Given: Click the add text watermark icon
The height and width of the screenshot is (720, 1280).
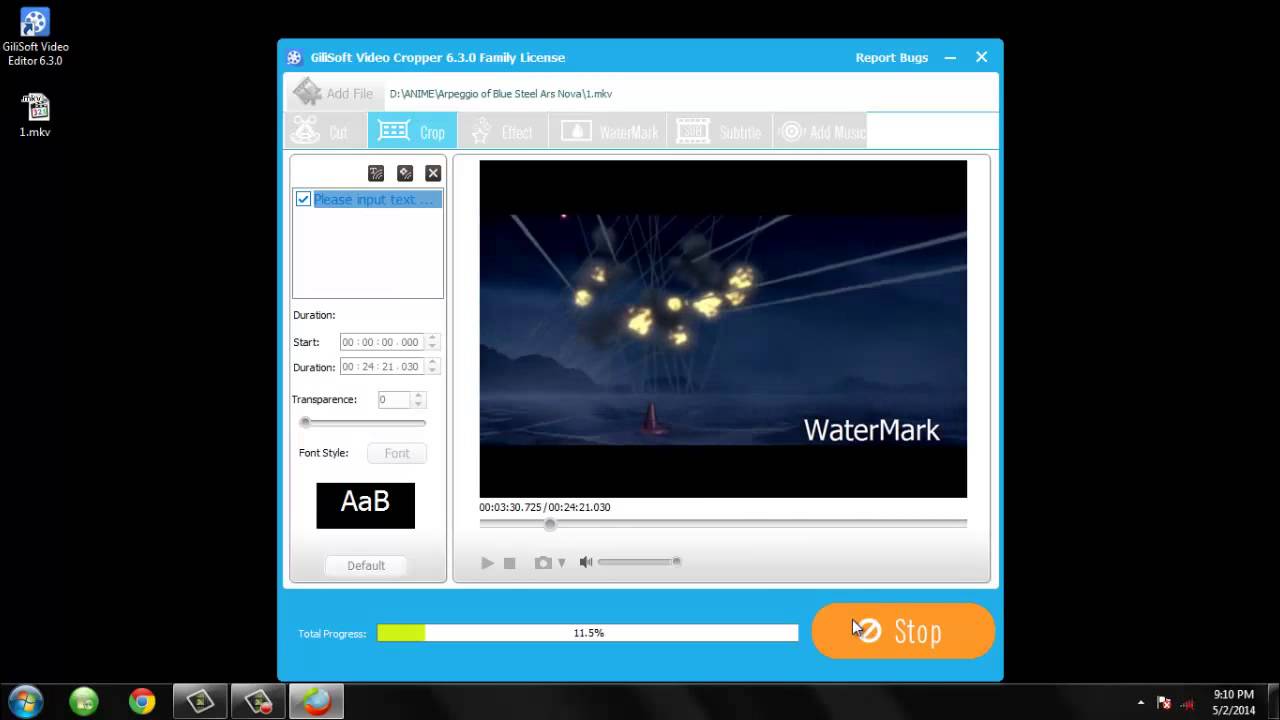Looking at the screenshot, I should click(x=376, y=173).
